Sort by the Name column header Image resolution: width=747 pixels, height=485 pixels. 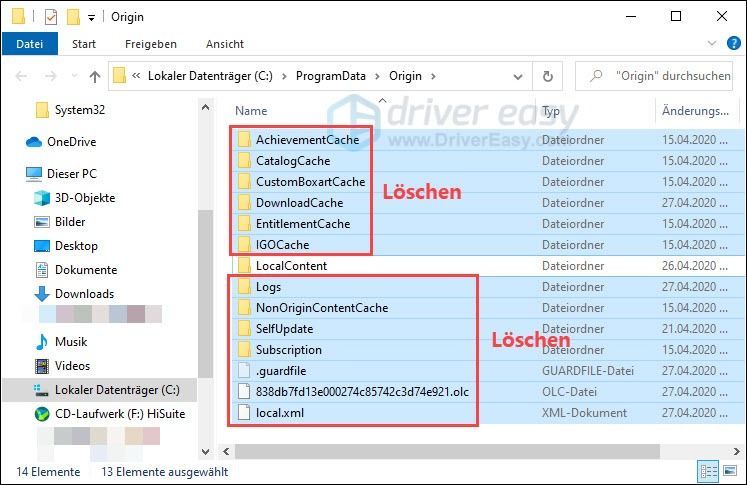coord(251,111)
